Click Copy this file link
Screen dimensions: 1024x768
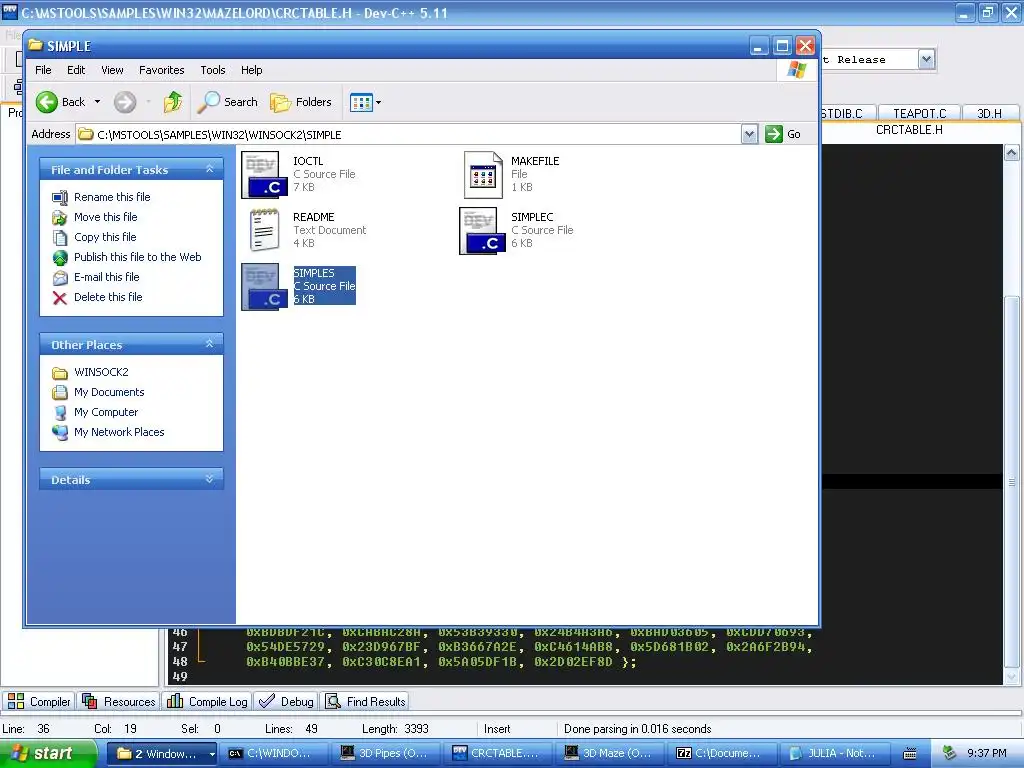pyautogui.click(x=104, y=237)
